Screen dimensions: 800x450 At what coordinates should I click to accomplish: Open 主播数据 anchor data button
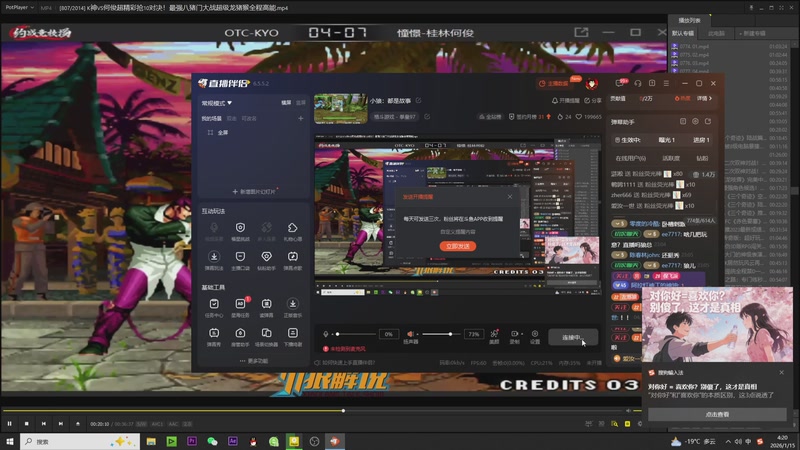click(554, 83)
